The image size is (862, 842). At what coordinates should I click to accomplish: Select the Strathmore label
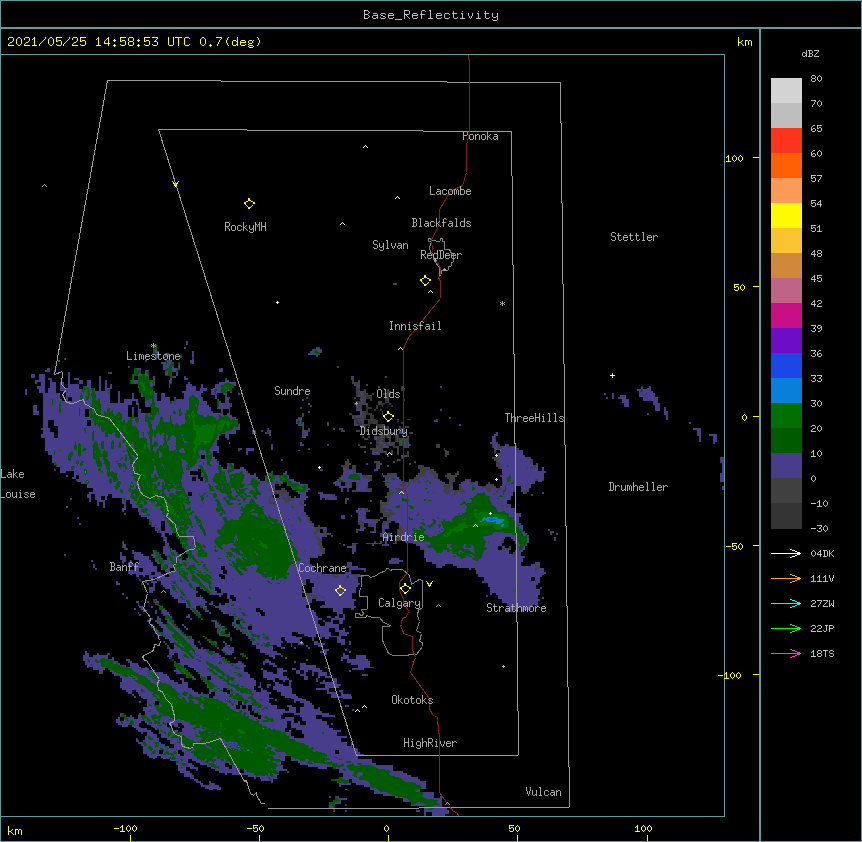click(x=516, y=608)
